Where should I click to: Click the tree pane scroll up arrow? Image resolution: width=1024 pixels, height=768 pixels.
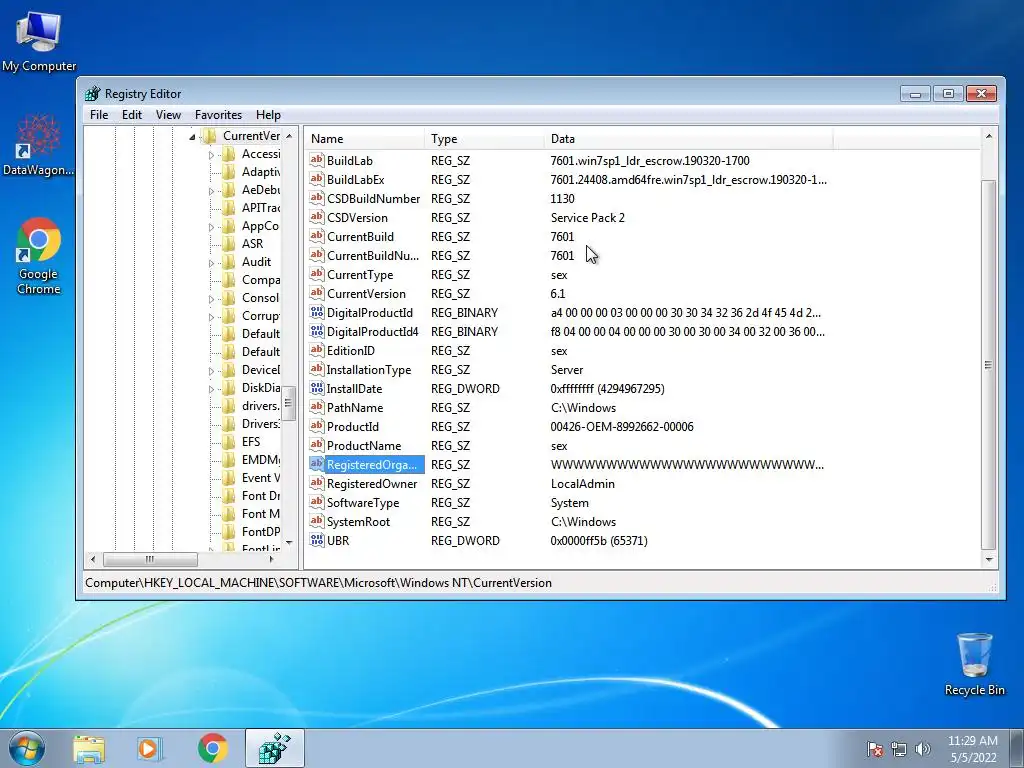(289, 135)
